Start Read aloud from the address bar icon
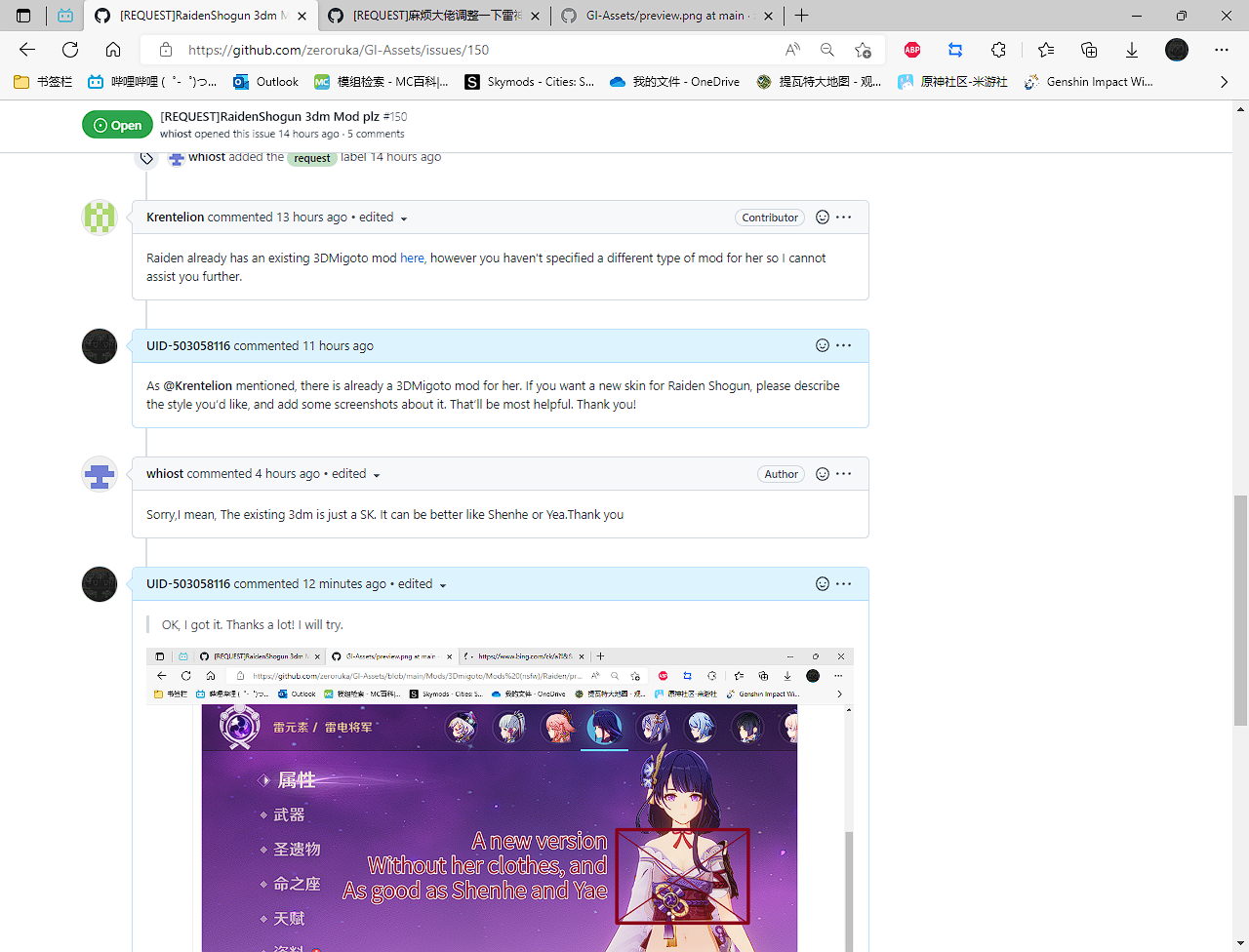The height and width of the screenshot is (952, 1249). click(792, 49)
